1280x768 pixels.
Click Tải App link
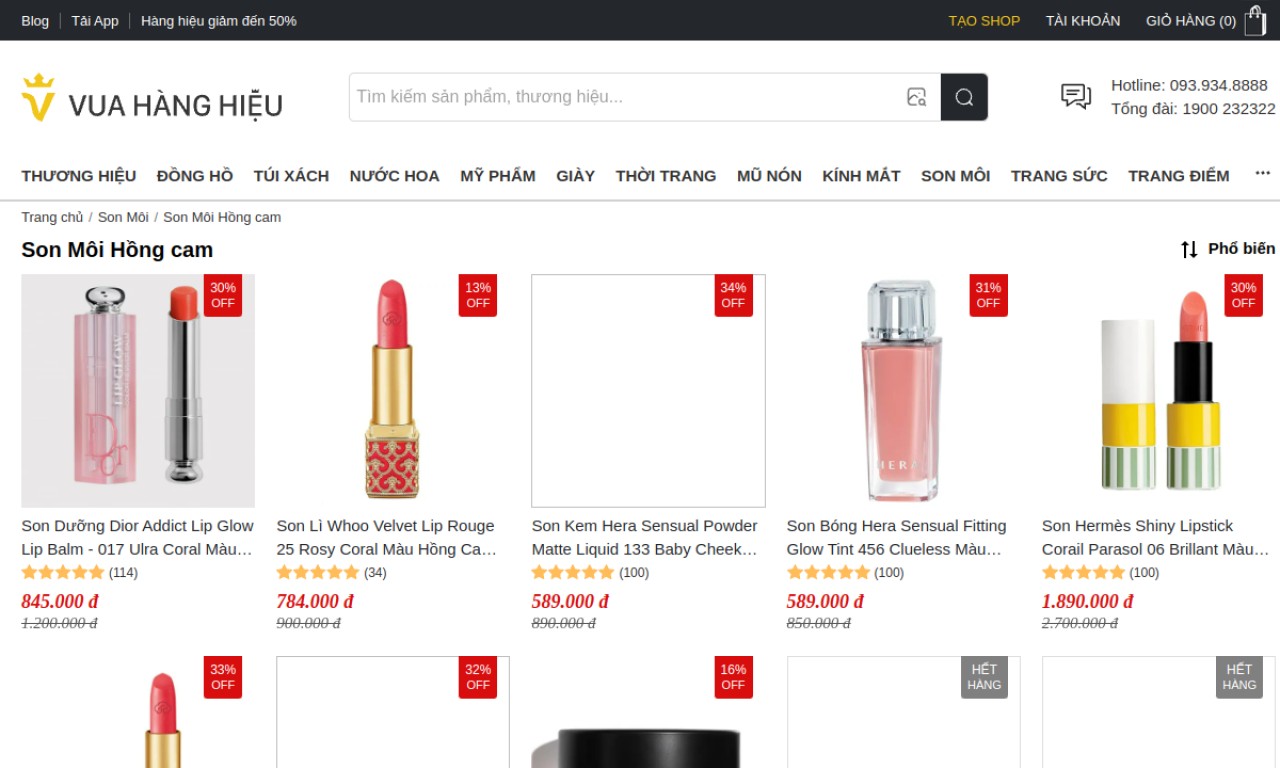click(95, 21)
